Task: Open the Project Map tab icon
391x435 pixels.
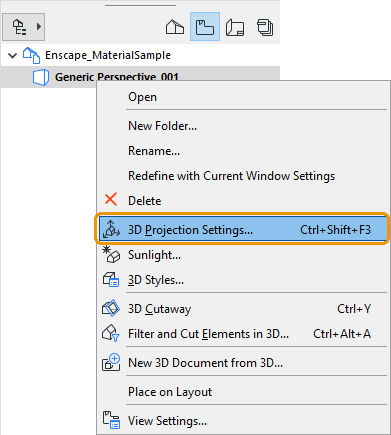Action: (175, 27)
